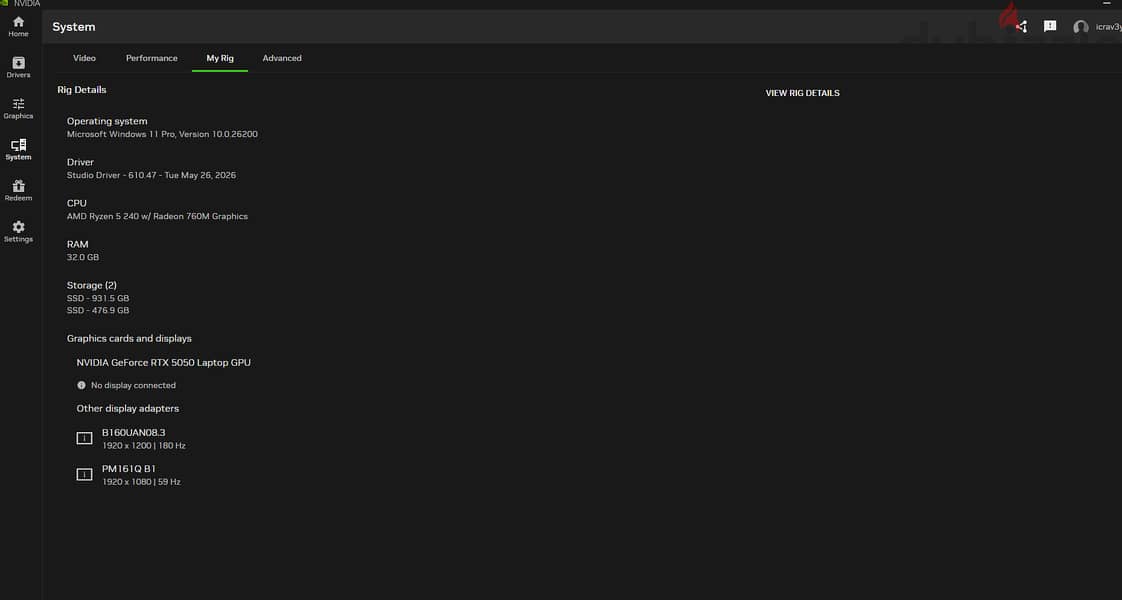Image resolution: width=1122 pixels, height=600 pixels.
Task: Click the Studio Driver 610.47 text
Action: point(151,174)
